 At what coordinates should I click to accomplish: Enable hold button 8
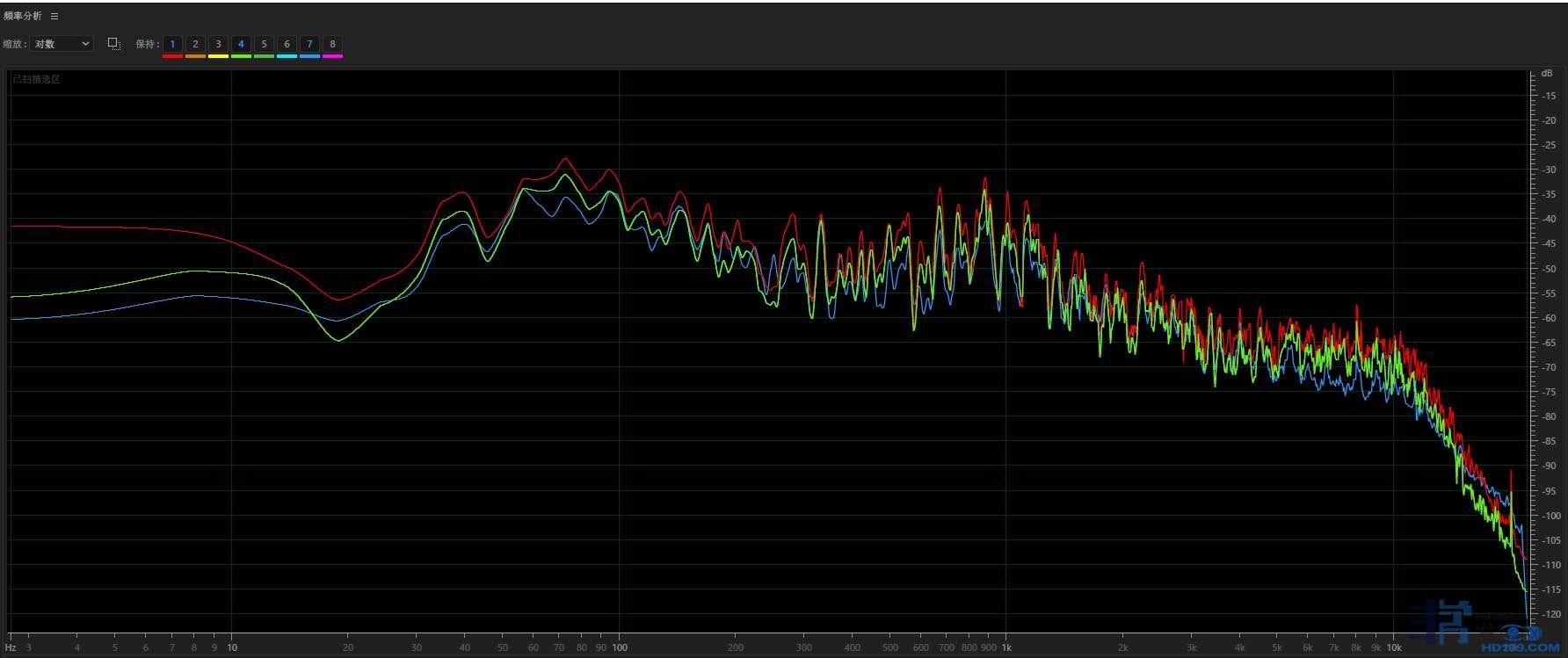click(332, 44)
